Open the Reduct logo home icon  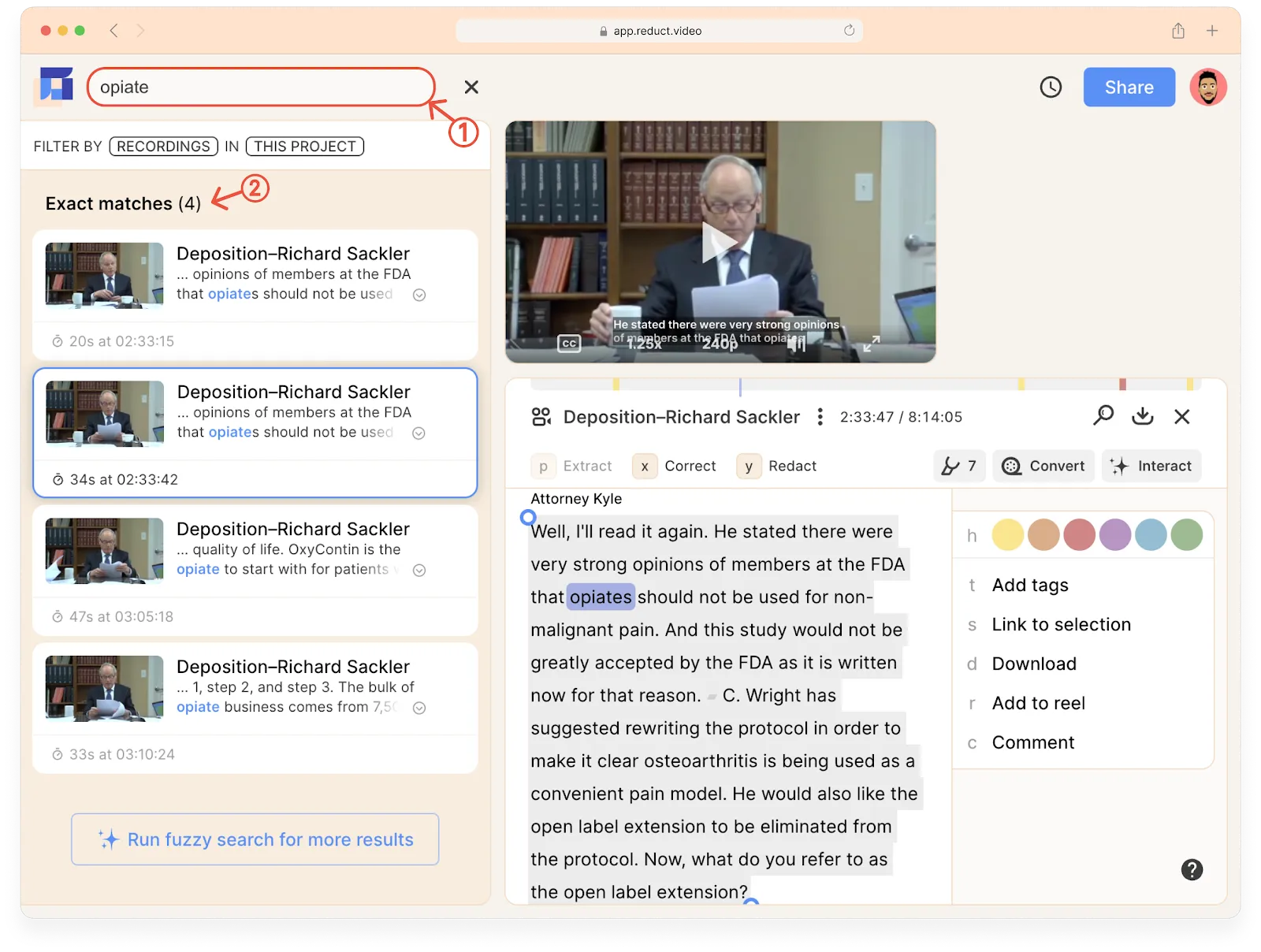click(x=57, y=85)
